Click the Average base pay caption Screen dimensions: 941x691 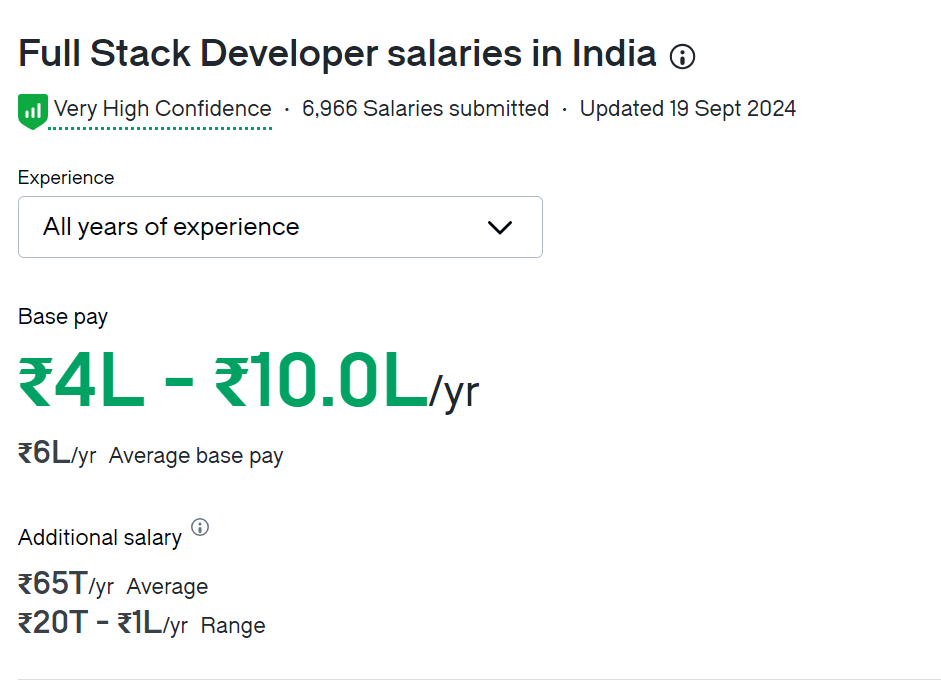tap(196, 456)
